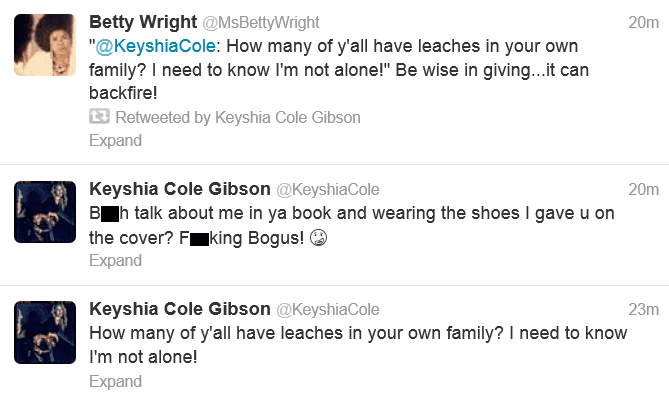The image size is (669, 404).
Task: Open Keyshia Cole Gibson avatar on the 23m tweet
Action: point(45,332)
